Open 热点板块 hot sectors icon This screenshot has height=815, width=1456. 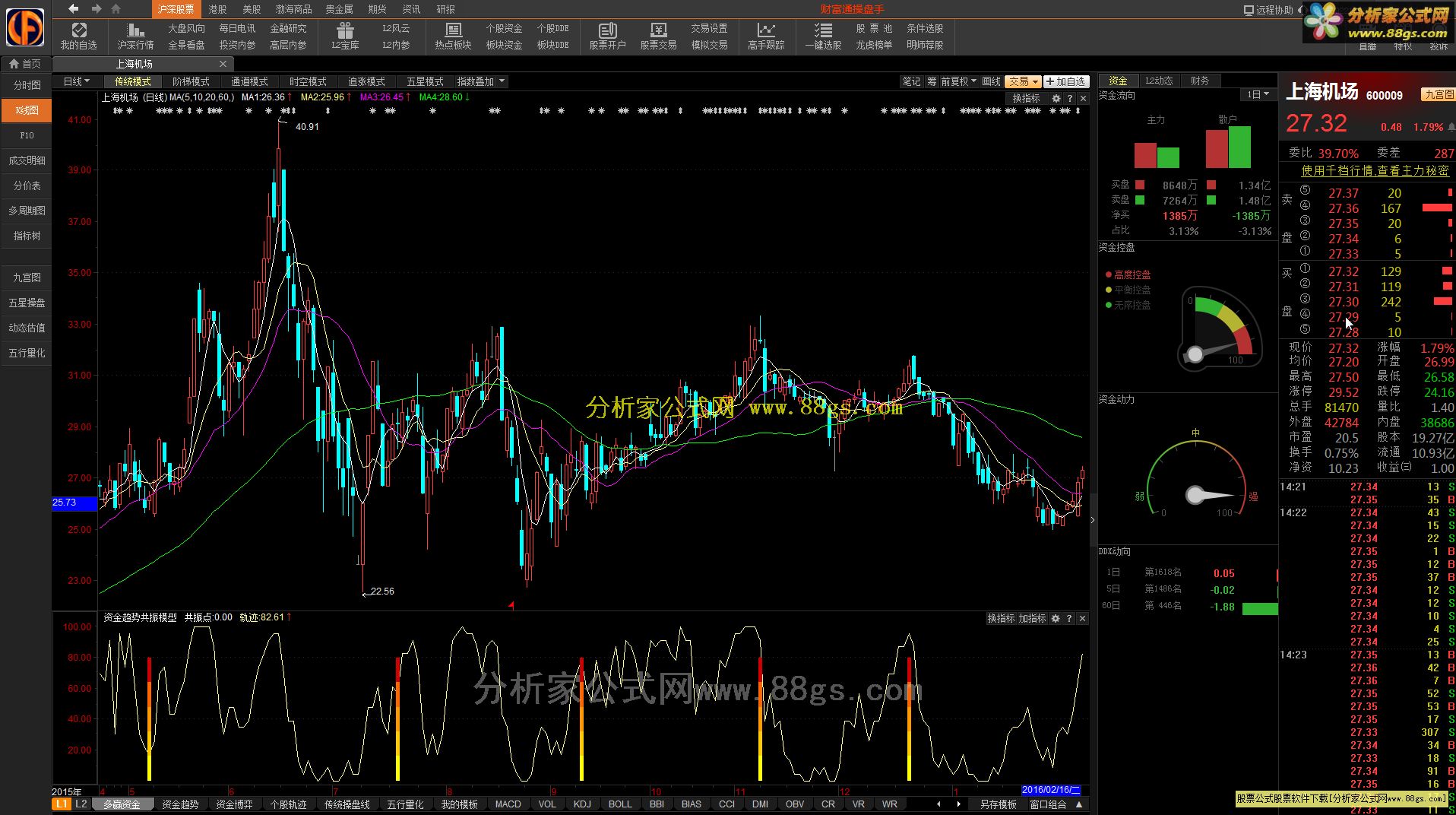(453, 36)
